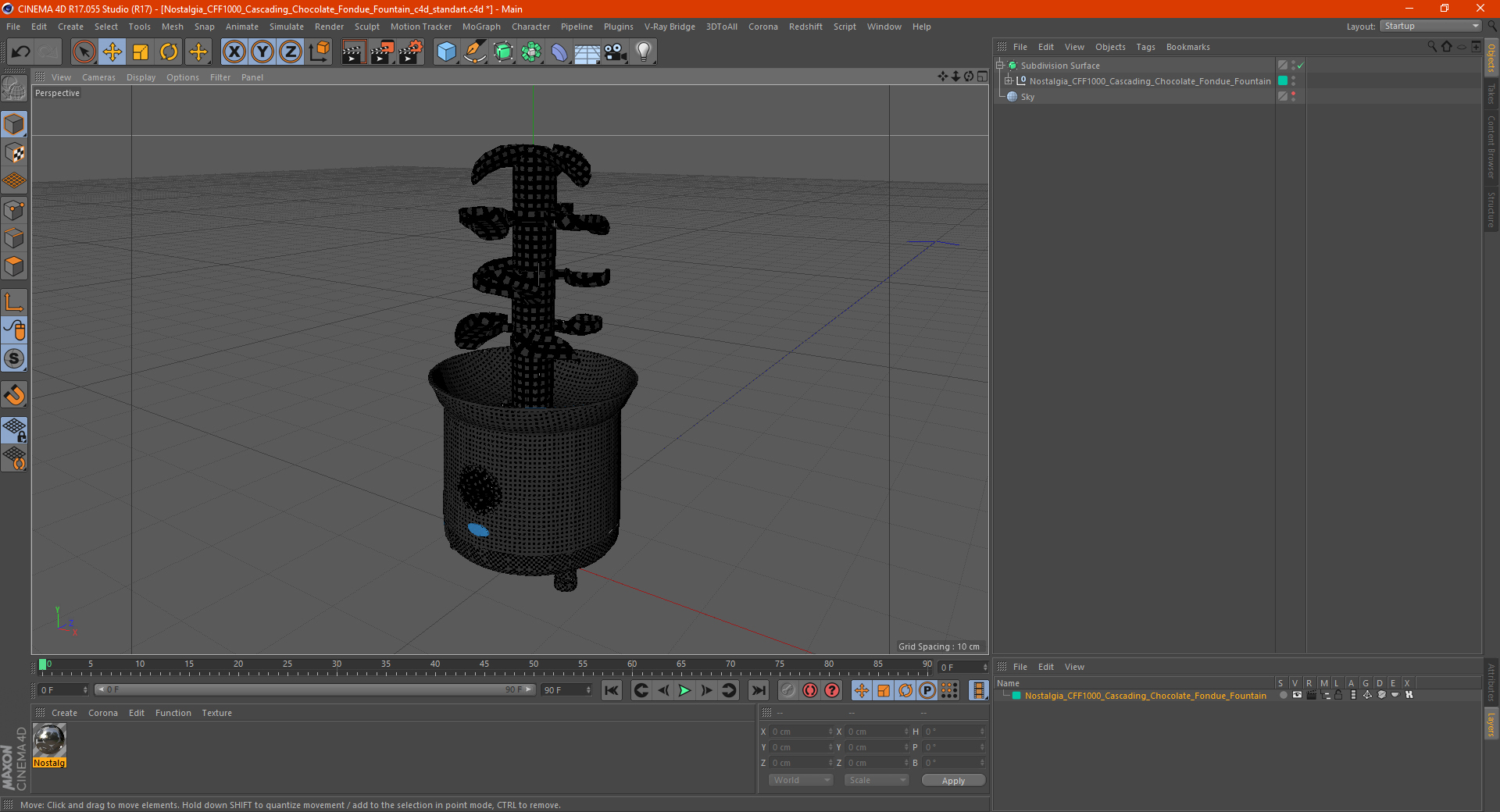The width and height of the screenshot is (1500, 812).
Task: Add Floor environment object icon
Action: [x=587, y=52]
